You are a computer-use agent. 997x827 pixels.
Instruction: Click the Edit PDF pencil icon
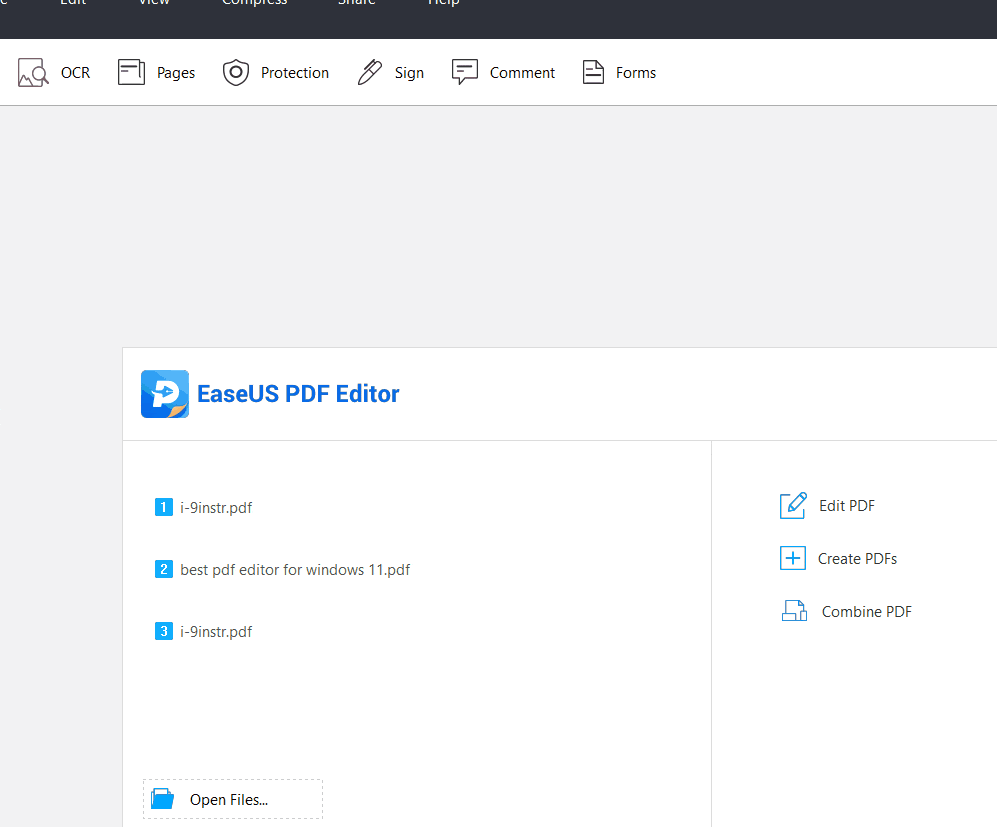pyautogui.click(x=792, y=505)
